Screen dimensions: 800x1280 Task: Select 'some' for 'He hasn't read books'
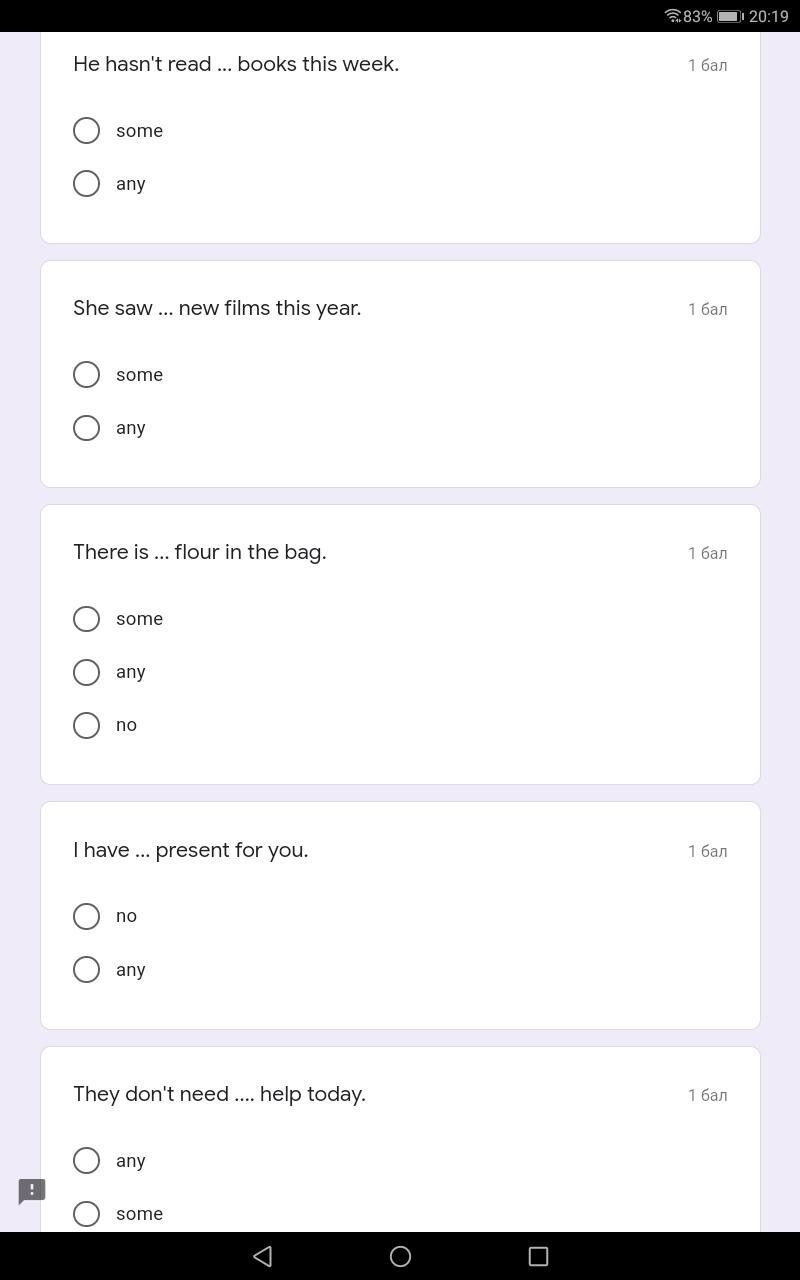[86, 131]
